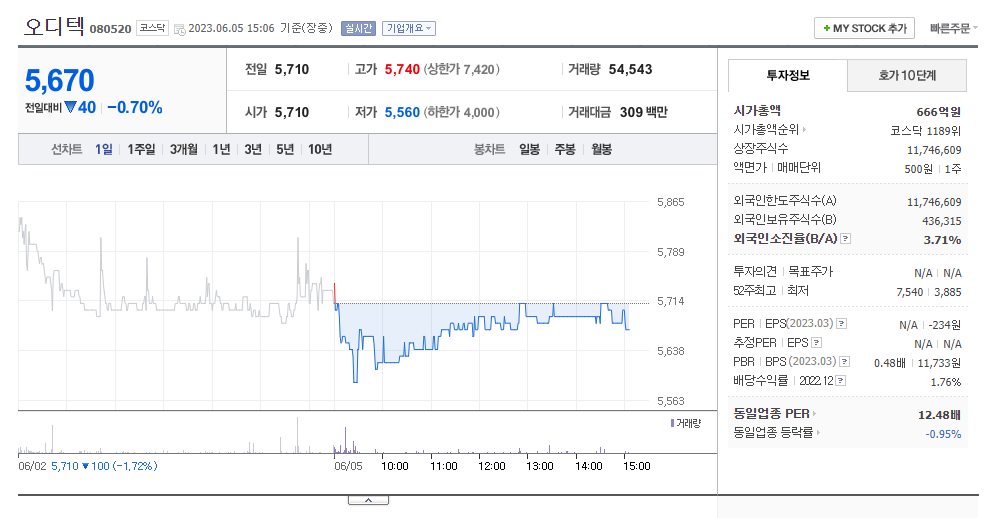Viewport: 988px width, 518px height.
Task: Expand the 빠른주문 dropdown
Action: coord(953,28)
